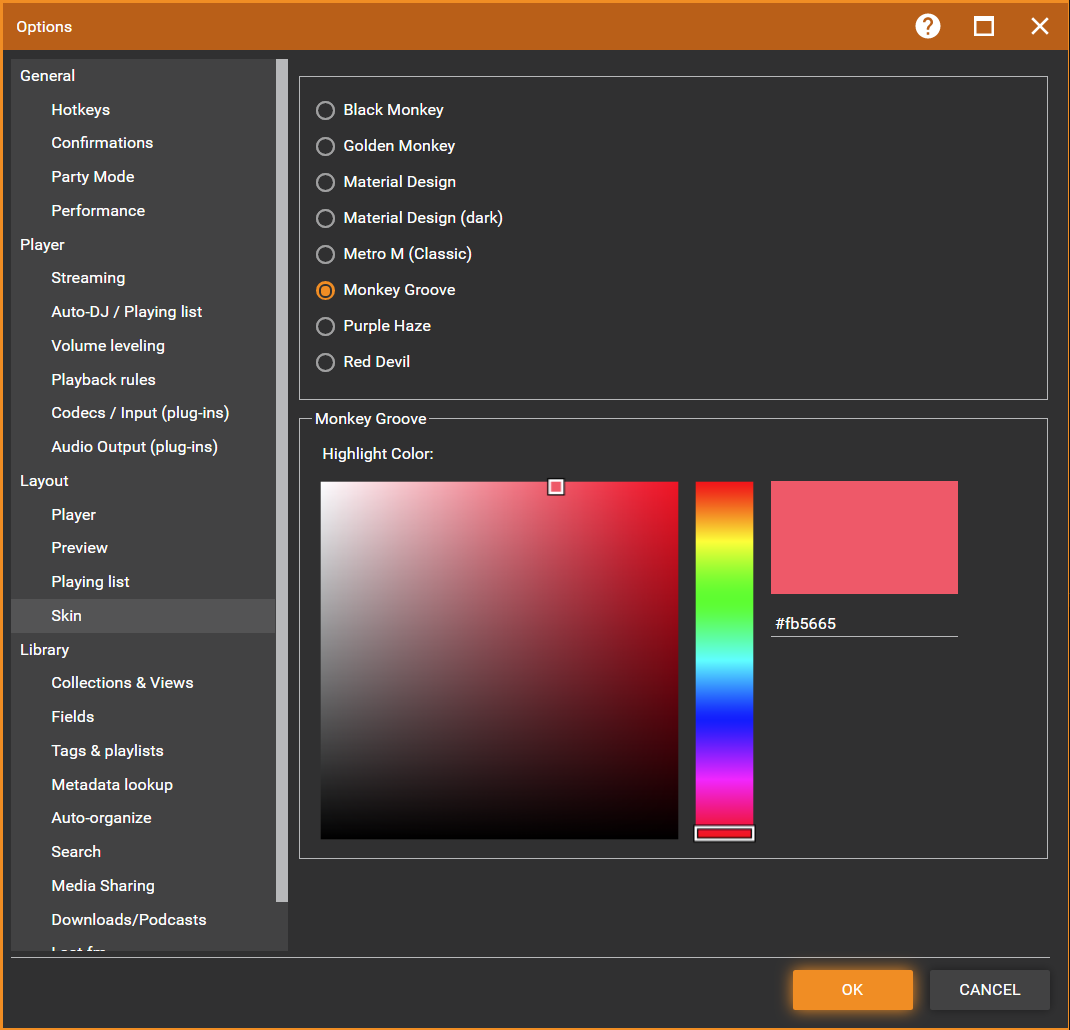Open Collections & Views in Library
Screen dimensions: 1070x1030
click(122, 683)
